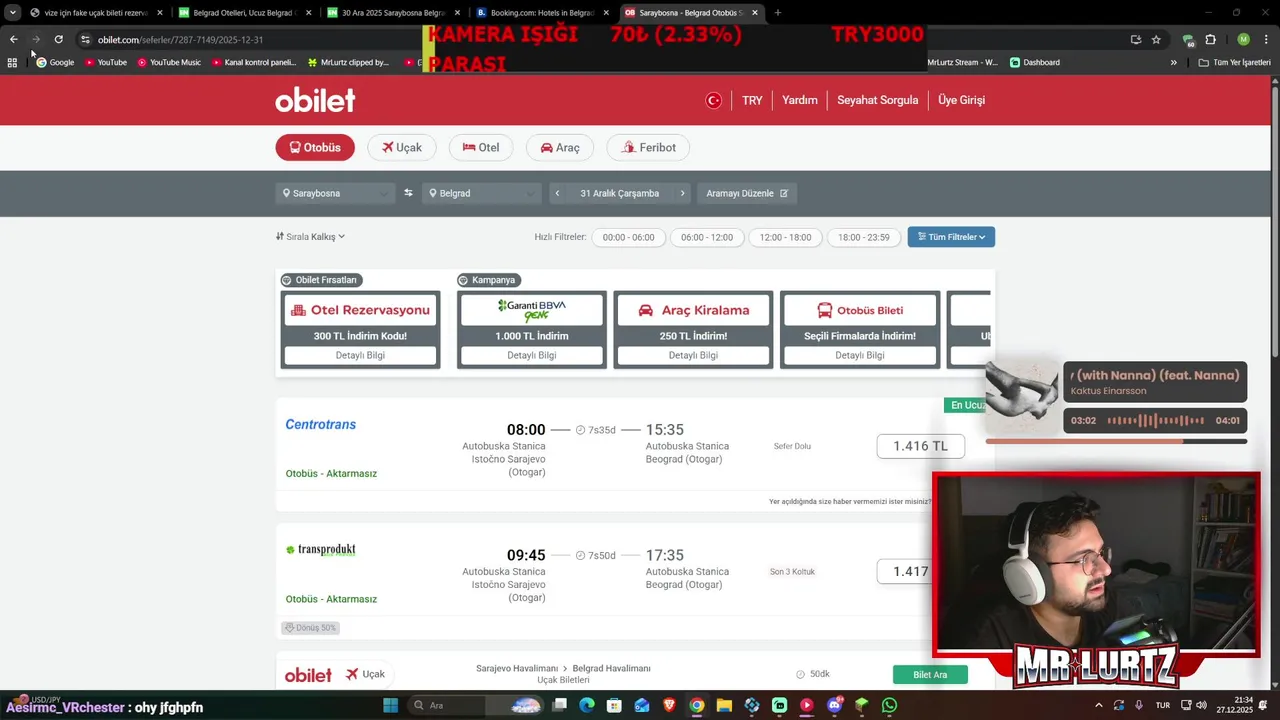Open Chrome extensions puzzle icon
The height and width of the screenshot is (720, 1280).
[x=1210, y=39]
